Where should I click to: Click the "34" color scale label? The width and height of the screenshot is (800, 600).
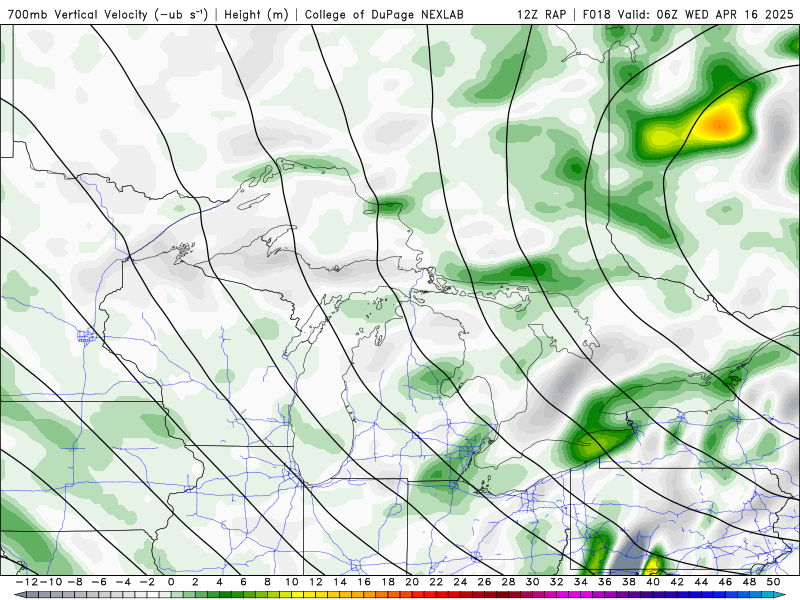581,582
